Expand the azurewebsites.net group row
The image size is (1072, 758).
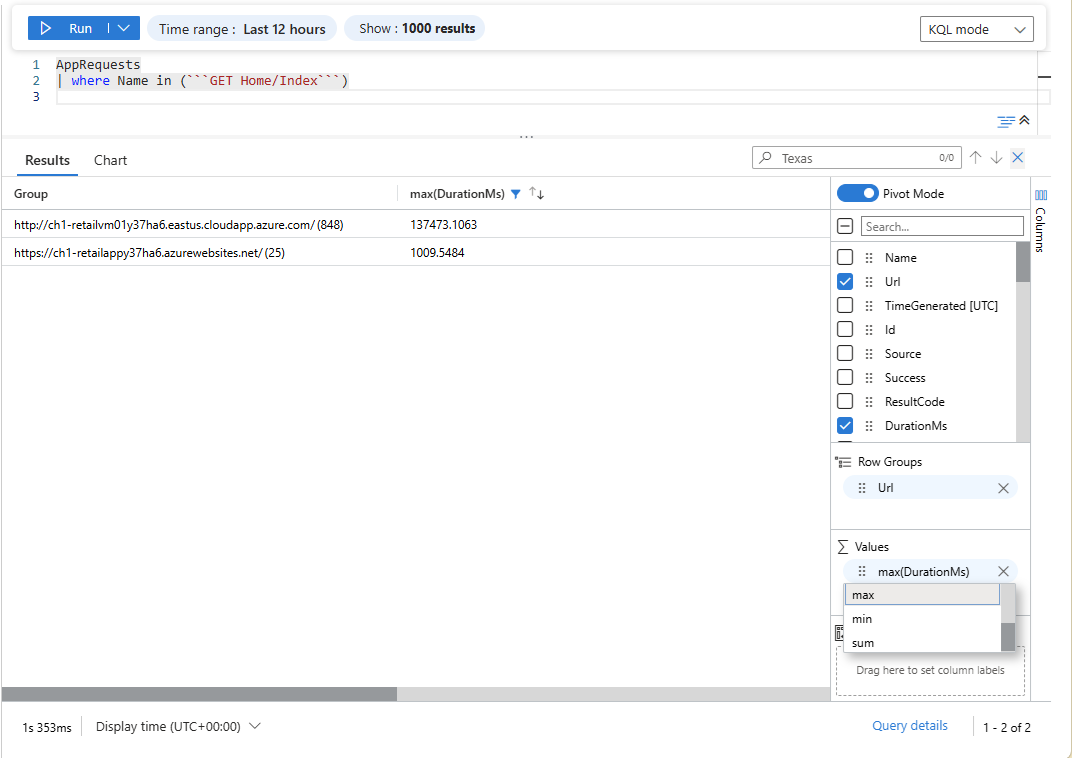pos(149,252)
